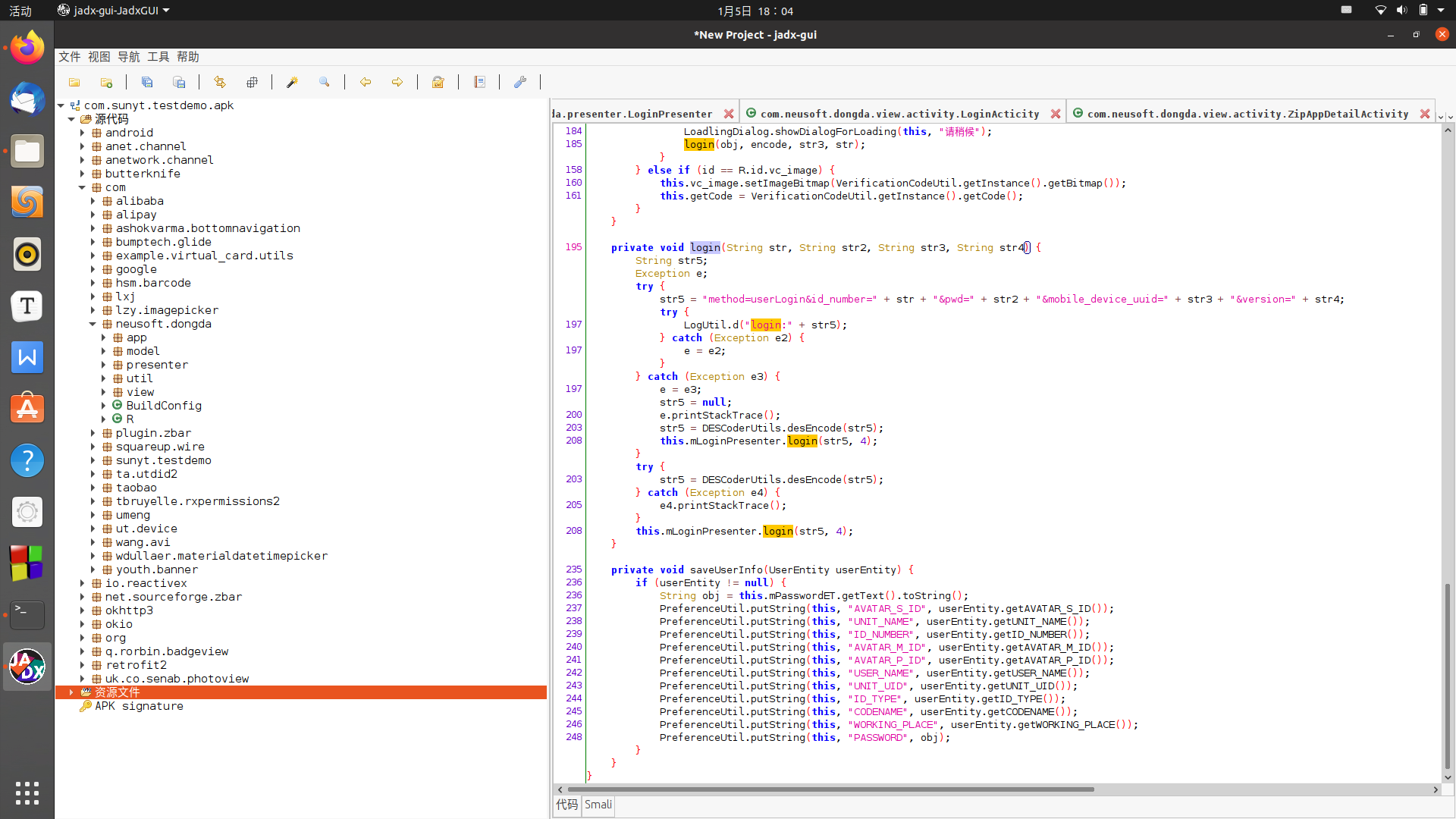
Task: Collapse the com package node
Action: click(x=83, y=187)
